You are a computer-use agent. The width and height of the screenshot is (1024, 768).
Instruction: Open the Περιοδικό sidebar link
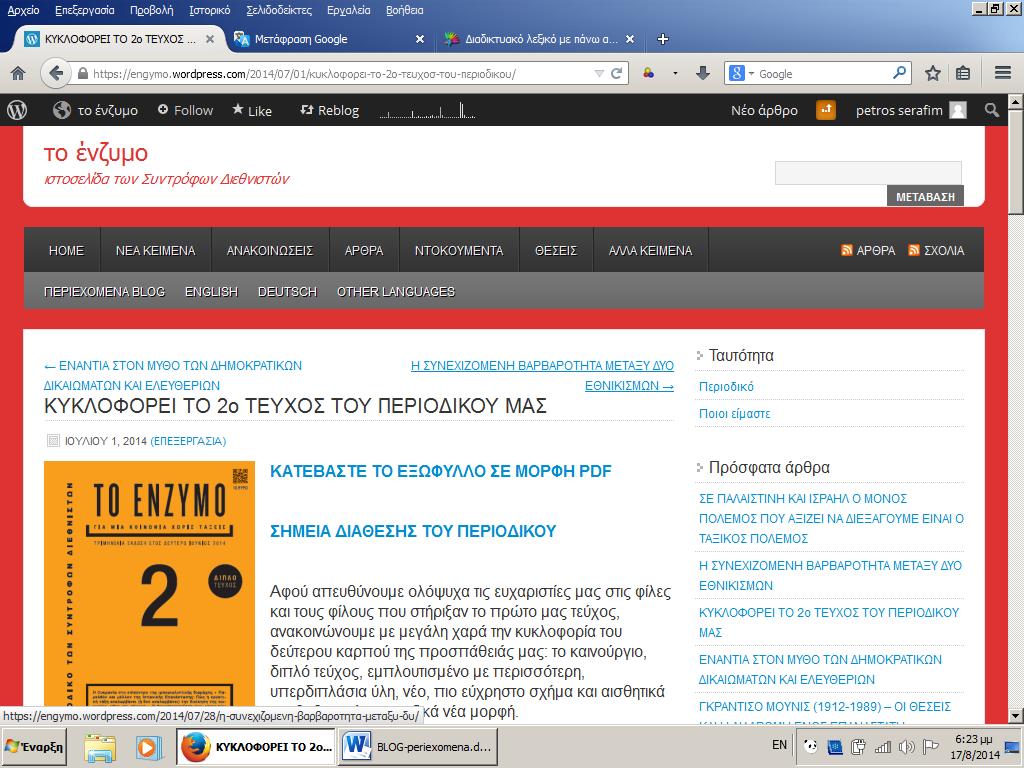tap(726, 387)
